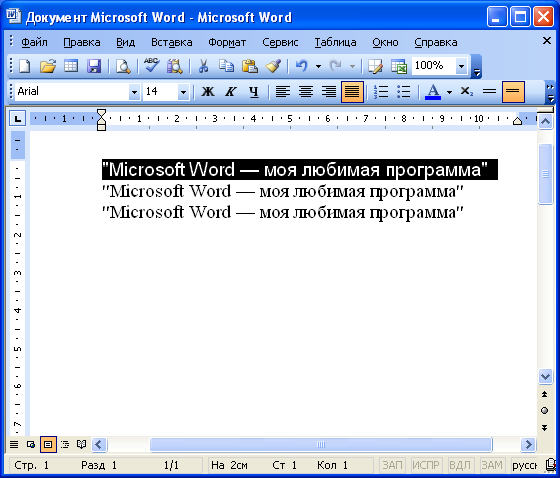Click the vertical scrollbar down arrow
Image resolution: width=560 pixels, height=478 pixels.
pyautogui.click(x=545, y=376)
